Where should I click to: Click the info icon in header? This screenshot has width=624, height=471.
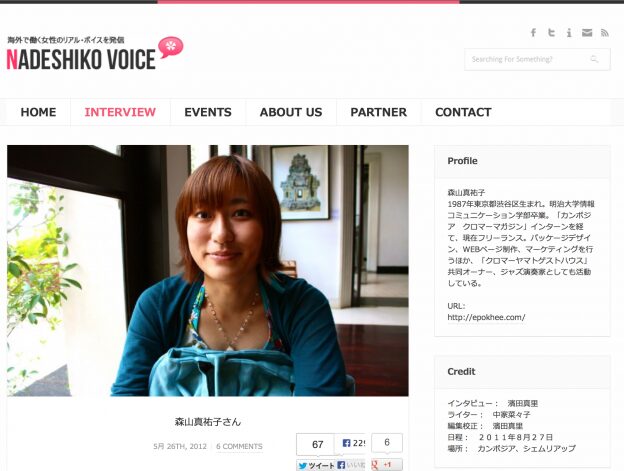569,33
